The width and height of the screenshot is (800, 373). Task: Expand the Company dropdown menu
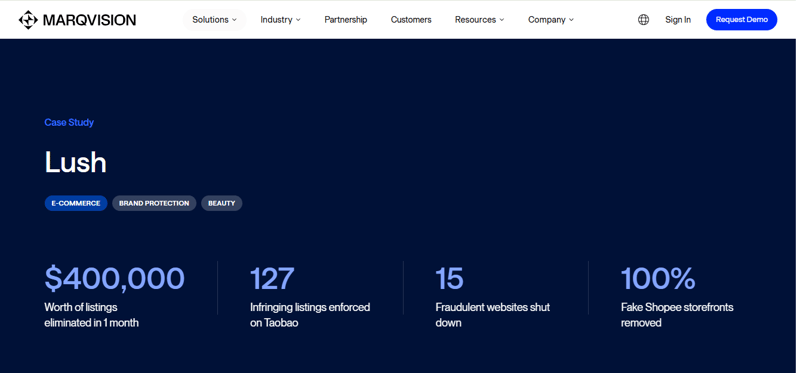click(x=551, y=20)
